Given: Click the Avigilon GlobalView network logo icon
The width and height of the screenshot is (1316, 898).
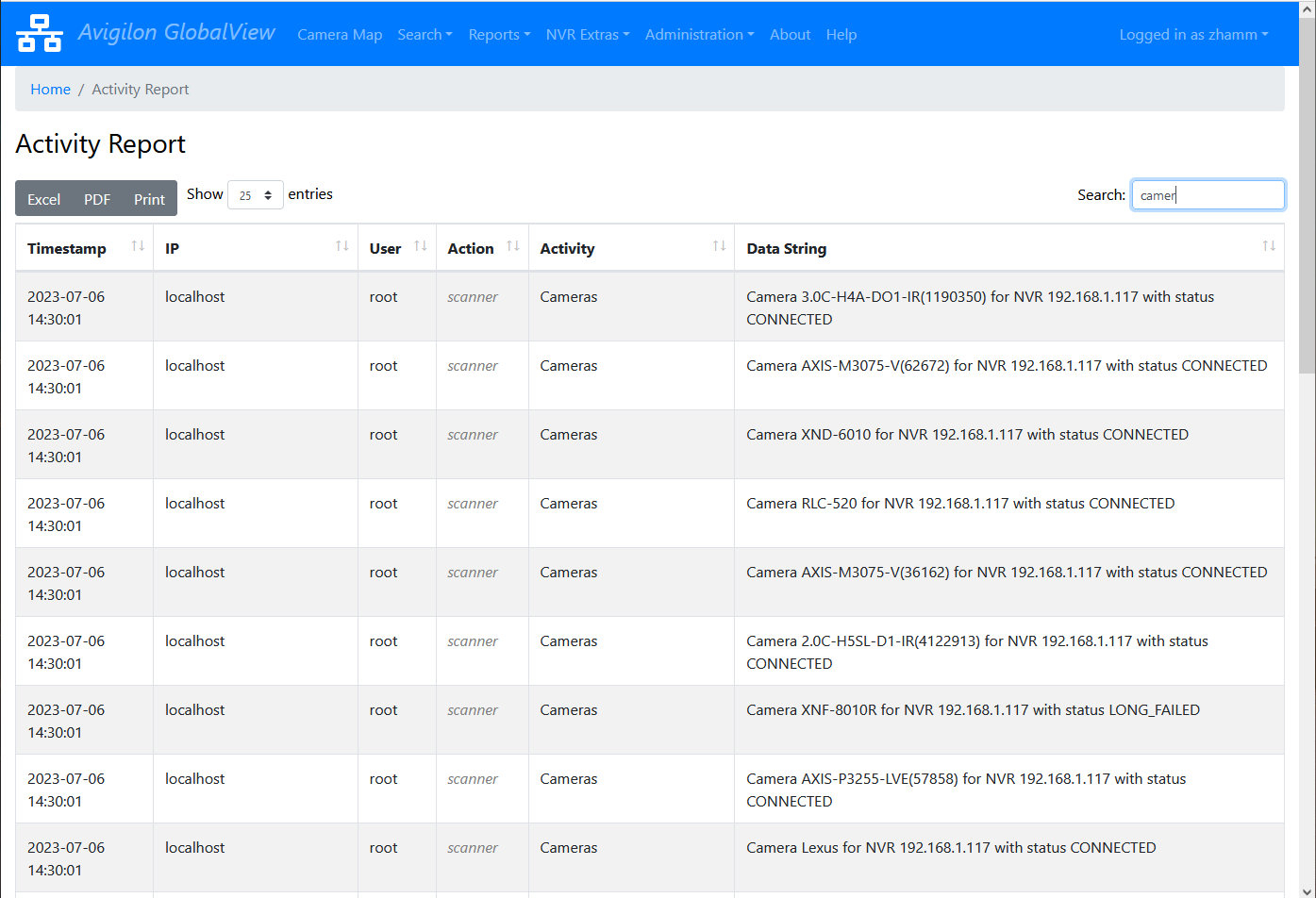Looking at the screenshot, I should tap(40, 34).
